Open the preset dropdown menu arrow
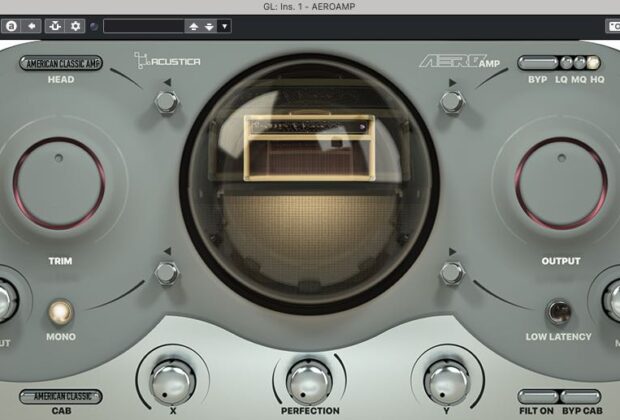The image size is (620, 420). 224,26
